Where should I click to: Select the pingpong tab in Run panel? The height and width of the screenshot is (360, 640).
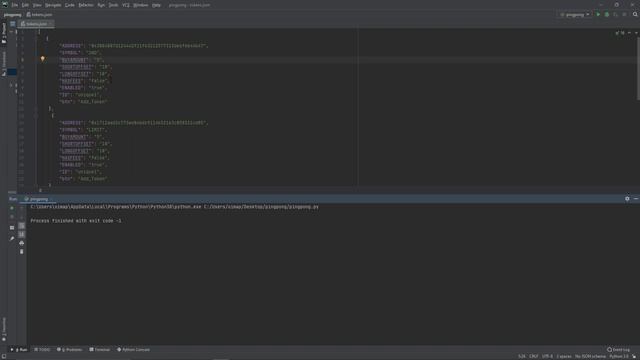(38, 199)
